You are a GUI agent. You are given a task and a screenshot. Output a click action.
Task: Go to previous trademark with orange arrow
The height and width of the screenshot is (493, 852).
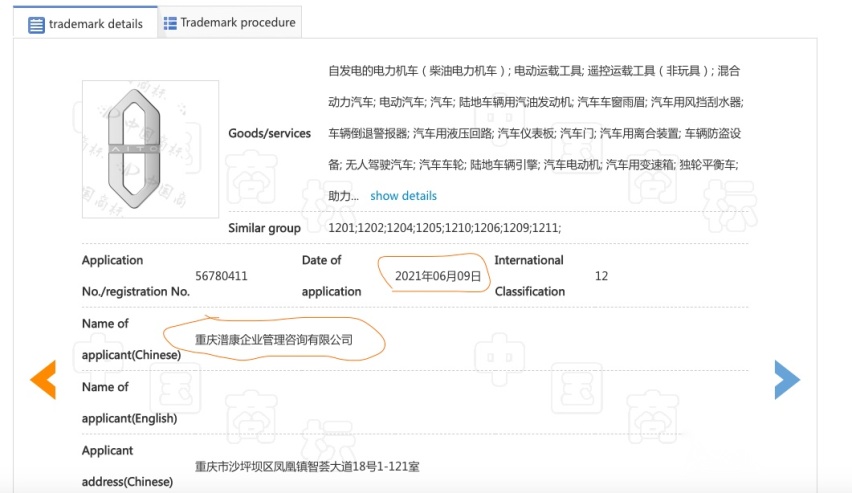tap(43, 379)
